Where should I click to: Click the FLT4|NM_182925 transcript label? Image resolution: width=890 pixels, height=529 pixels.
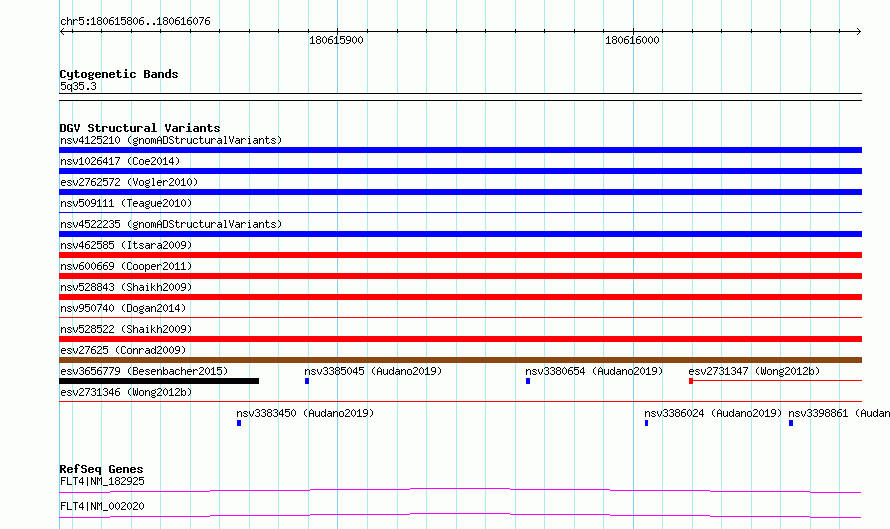(102, 481)
